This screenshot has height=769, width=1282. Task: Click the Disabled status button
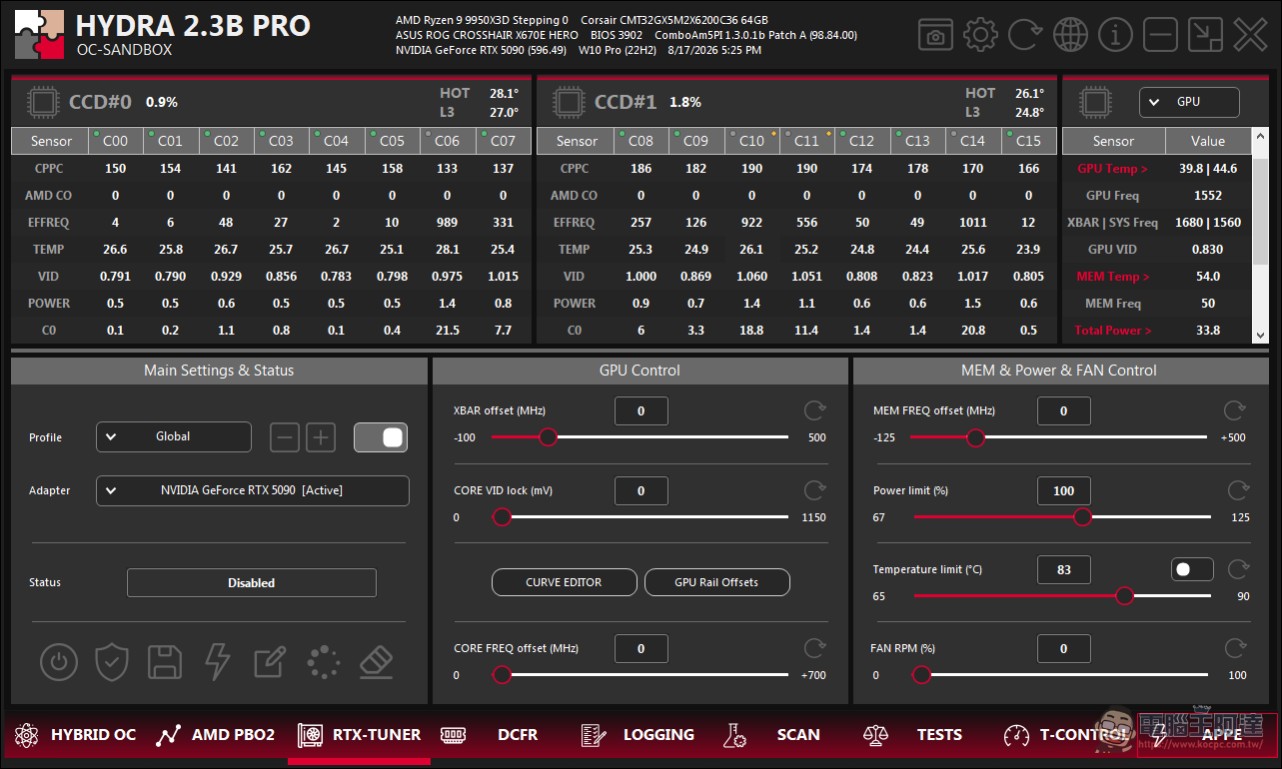251,583
